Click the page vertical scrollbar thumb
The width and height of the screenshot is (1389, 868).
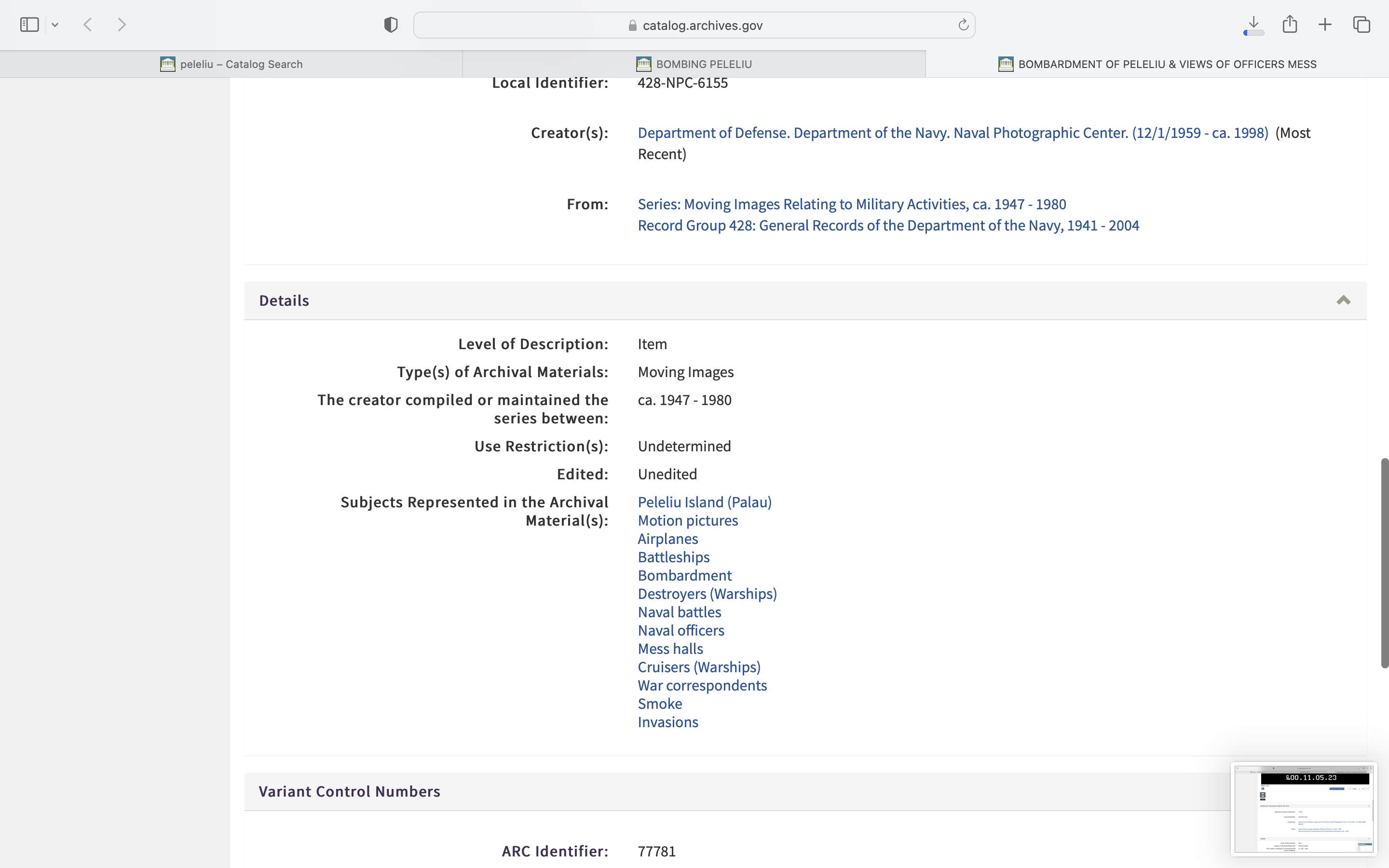pyautogui.click(x=1384, y=563)
